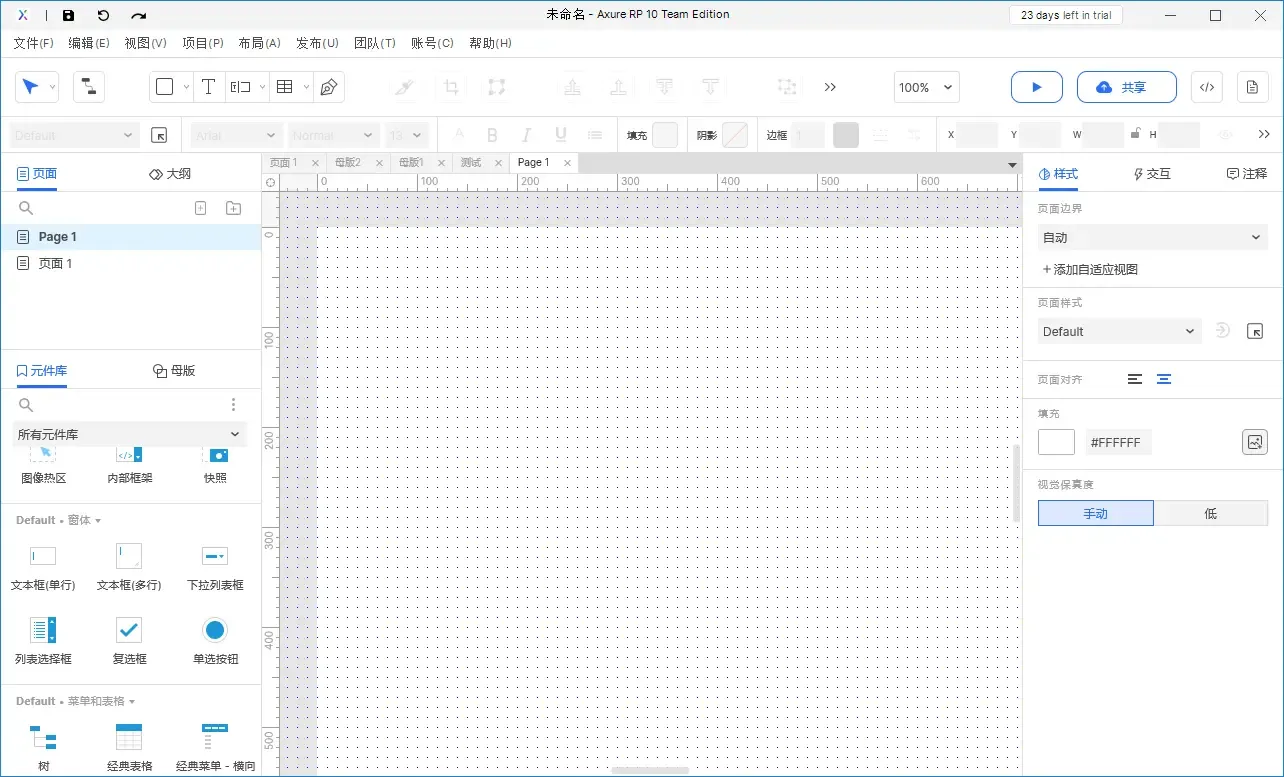This screenshot has height=777, width=1284.
Task: Open the zoom level dropdown
Action: click(925, 87)
